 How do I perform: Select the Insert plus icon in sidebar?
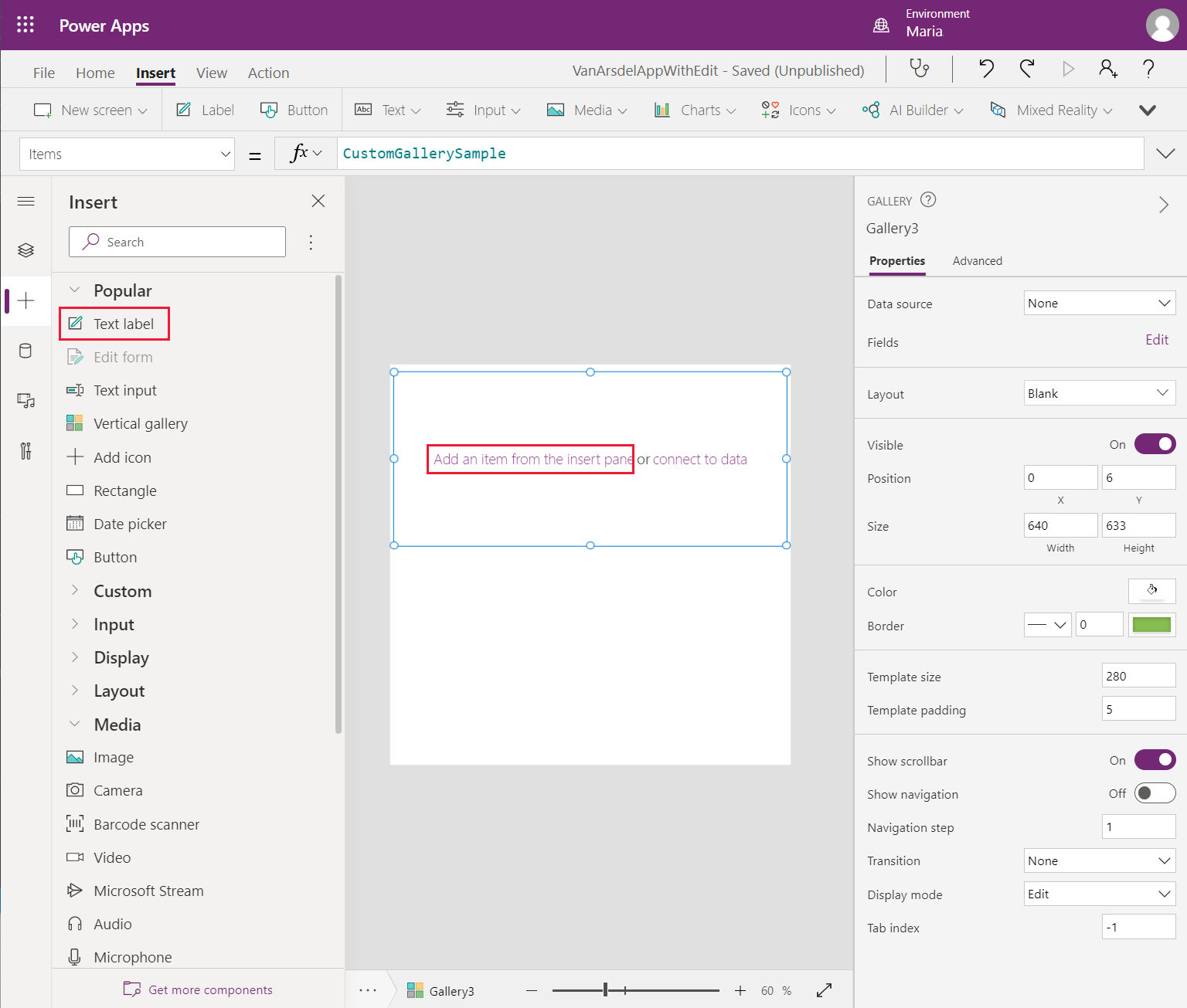click(26, 300)
